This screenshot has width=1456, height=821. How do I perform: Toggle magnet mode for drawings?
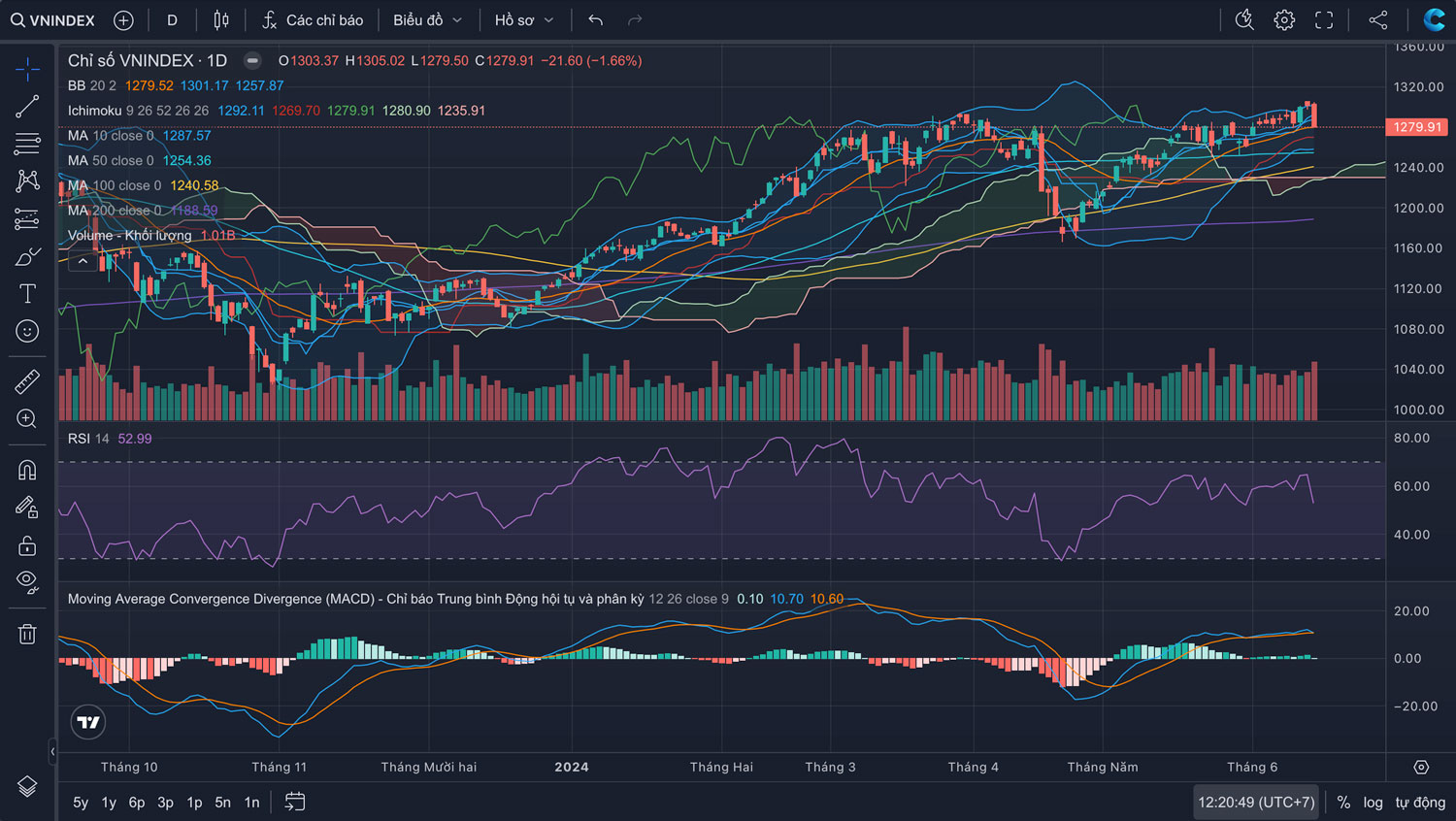[x=27, y=471]
